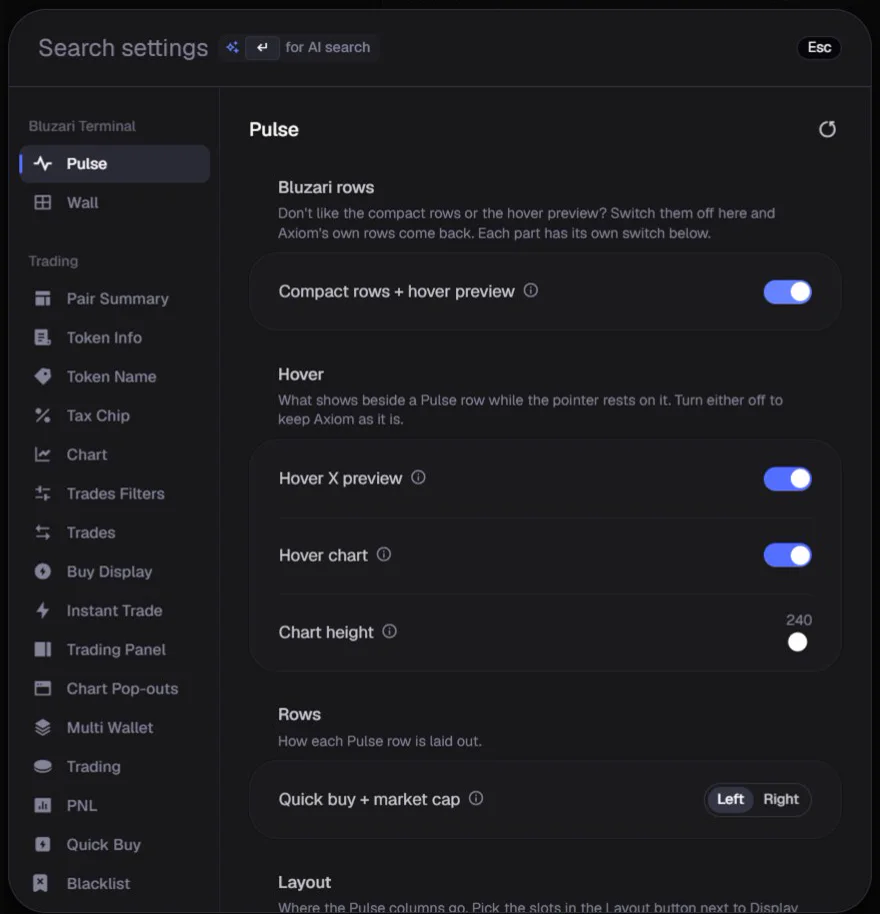This screenshot has width=880, height=914.
Task: Select Chart Pop-outs in the sidebar
Action: [115, 688]
